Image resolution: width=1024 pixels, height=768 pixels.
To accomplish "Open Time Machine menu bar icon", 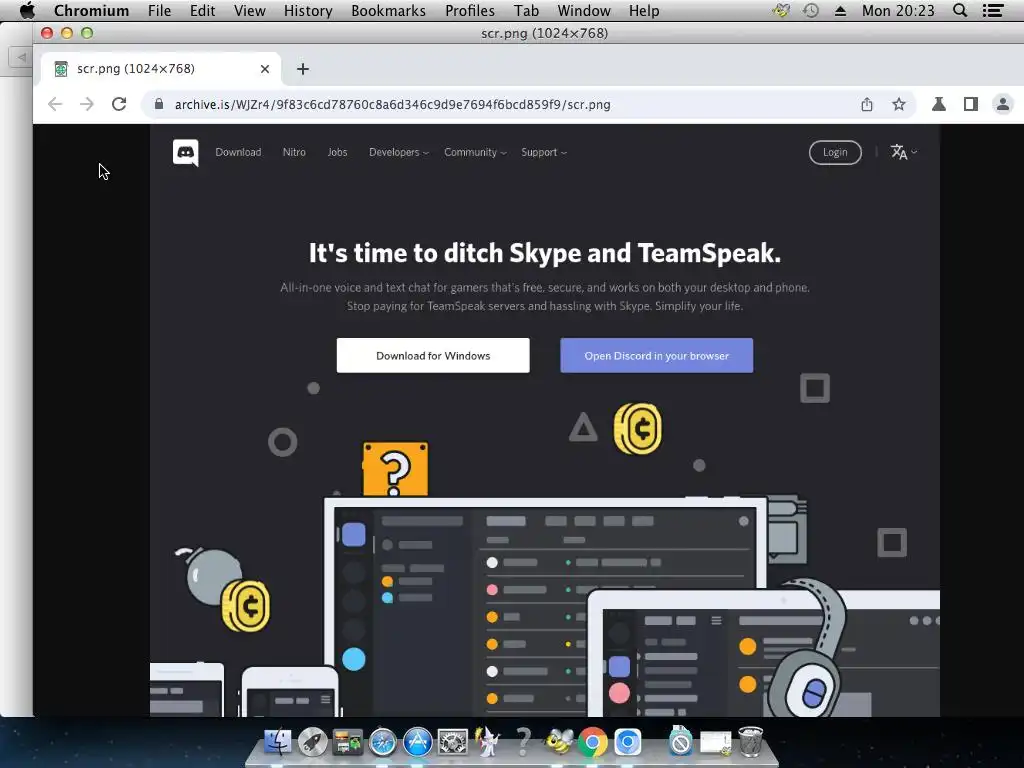I will tap(811, 10).
